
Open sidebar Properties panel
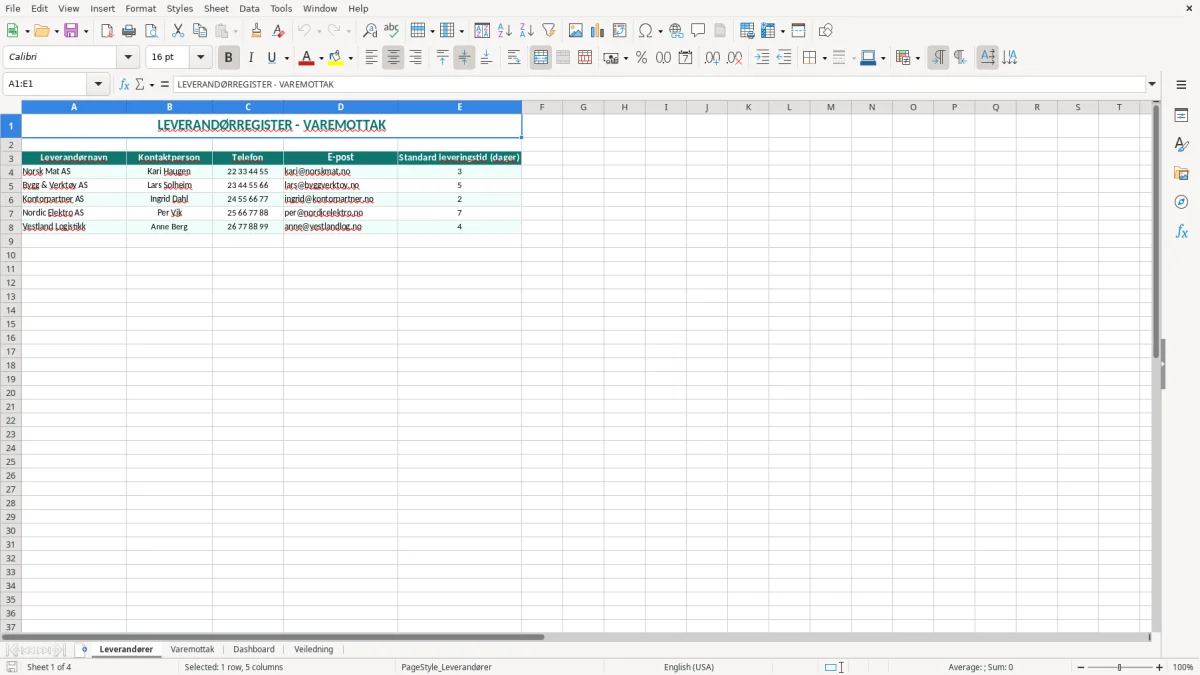click(1181, 116)
